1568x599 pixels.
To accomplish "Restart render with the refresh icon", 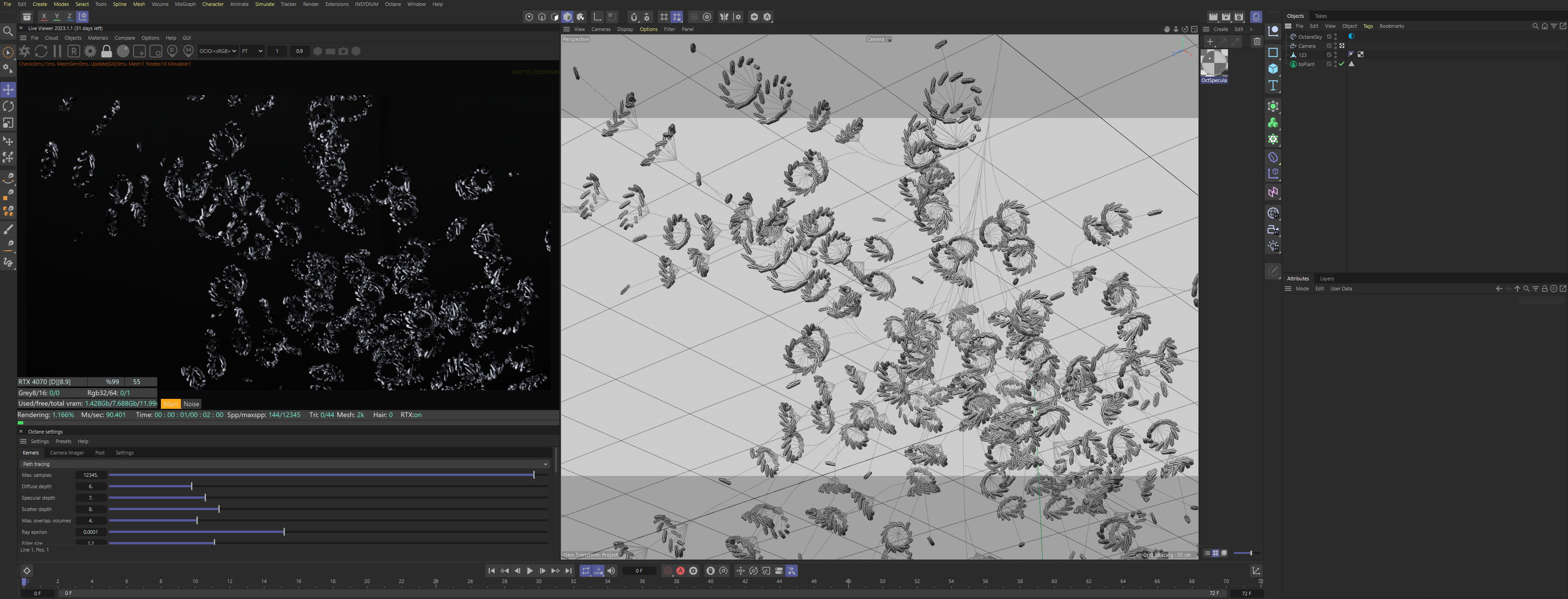I will pyautogui.click(x=41, y=51).
